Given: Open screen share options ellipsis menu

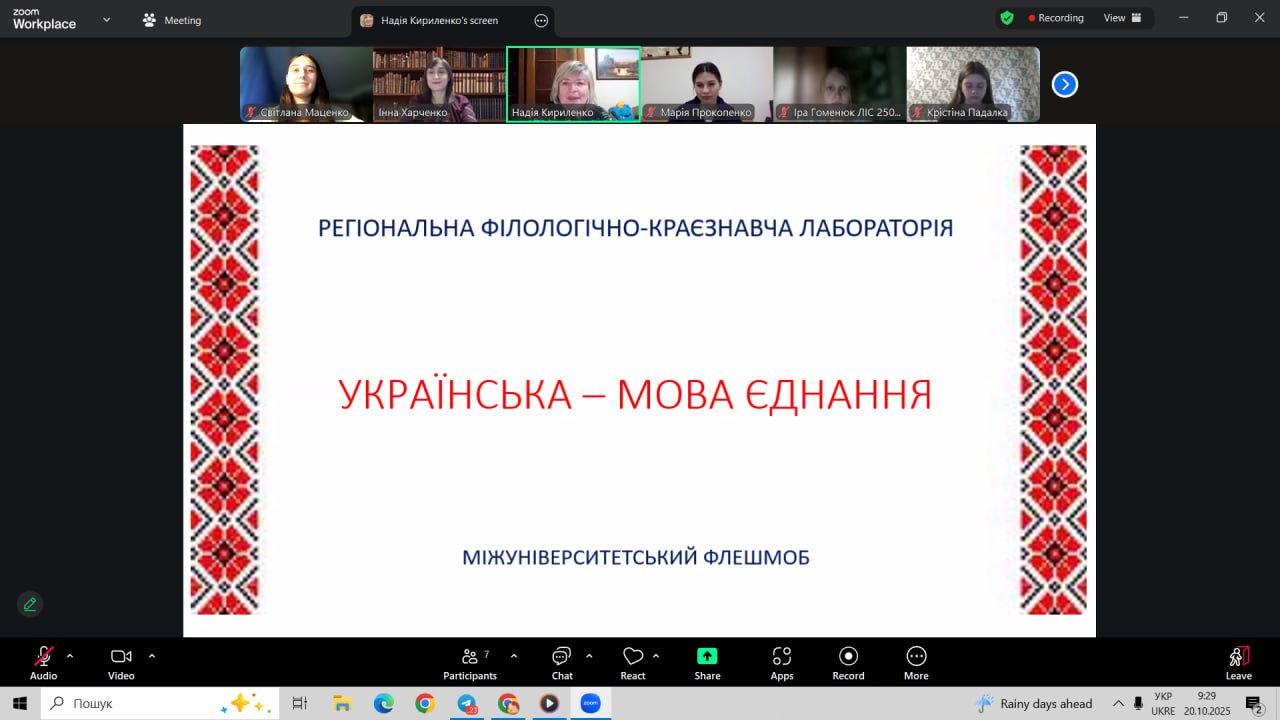Looking at the screenshot, I should (541, 20).
